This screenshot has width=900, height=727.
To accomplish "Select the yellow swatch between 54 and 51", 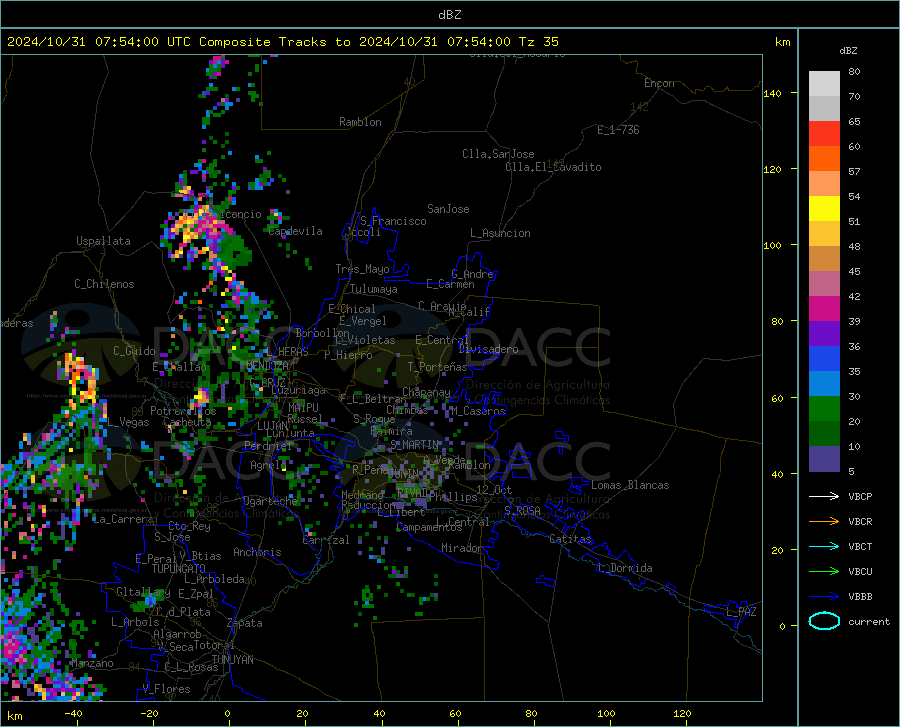I will coord(824,209).
